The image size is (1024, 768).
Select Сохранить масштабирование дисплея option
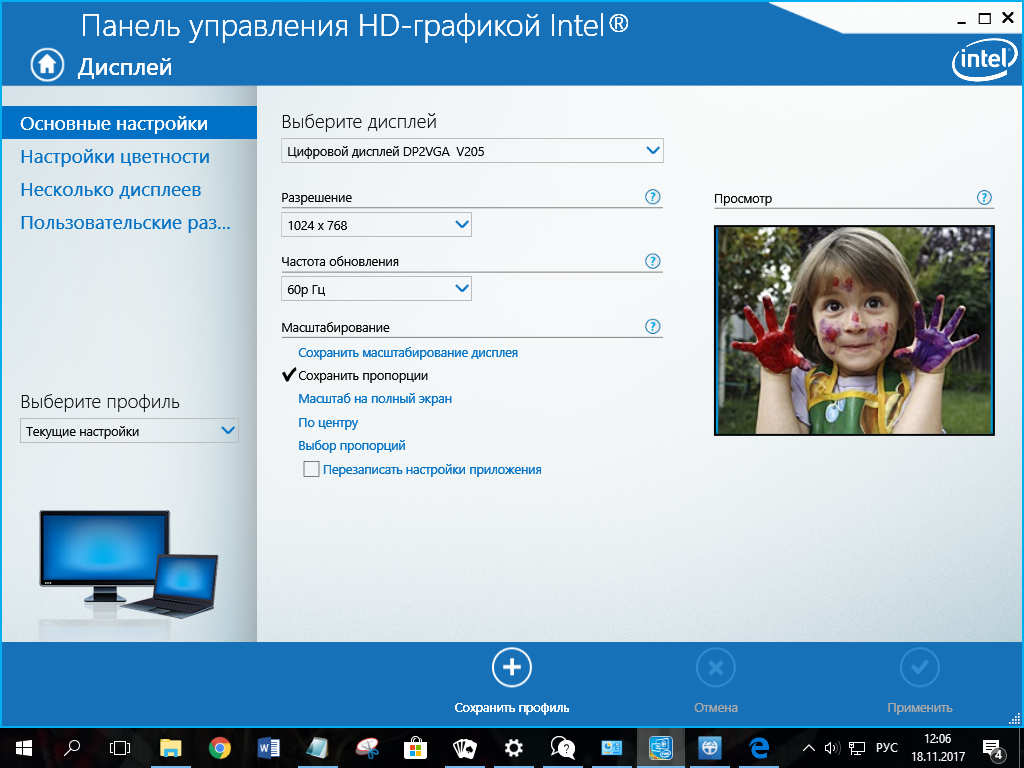[408, 353]
